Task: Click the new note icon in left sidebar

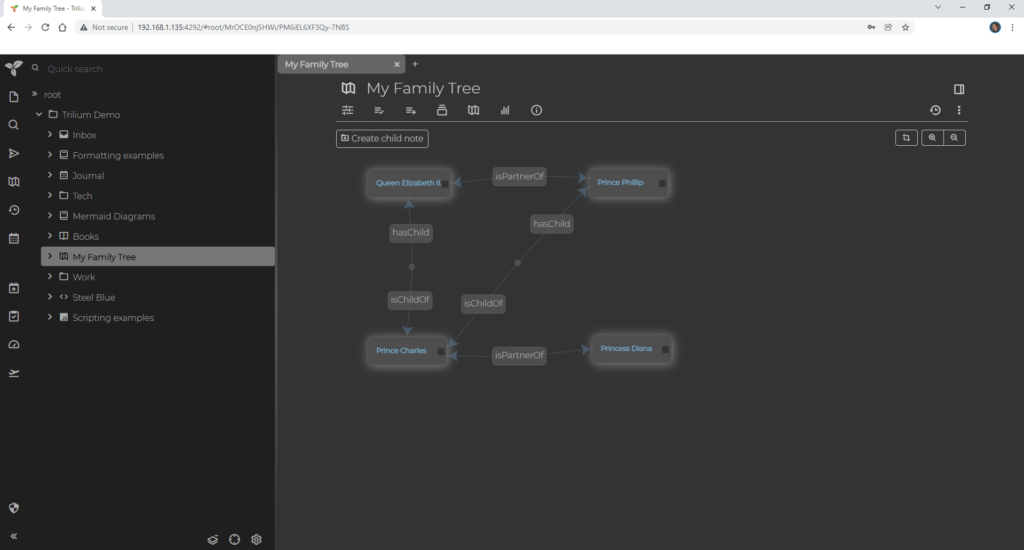Action: click(14, 97)
